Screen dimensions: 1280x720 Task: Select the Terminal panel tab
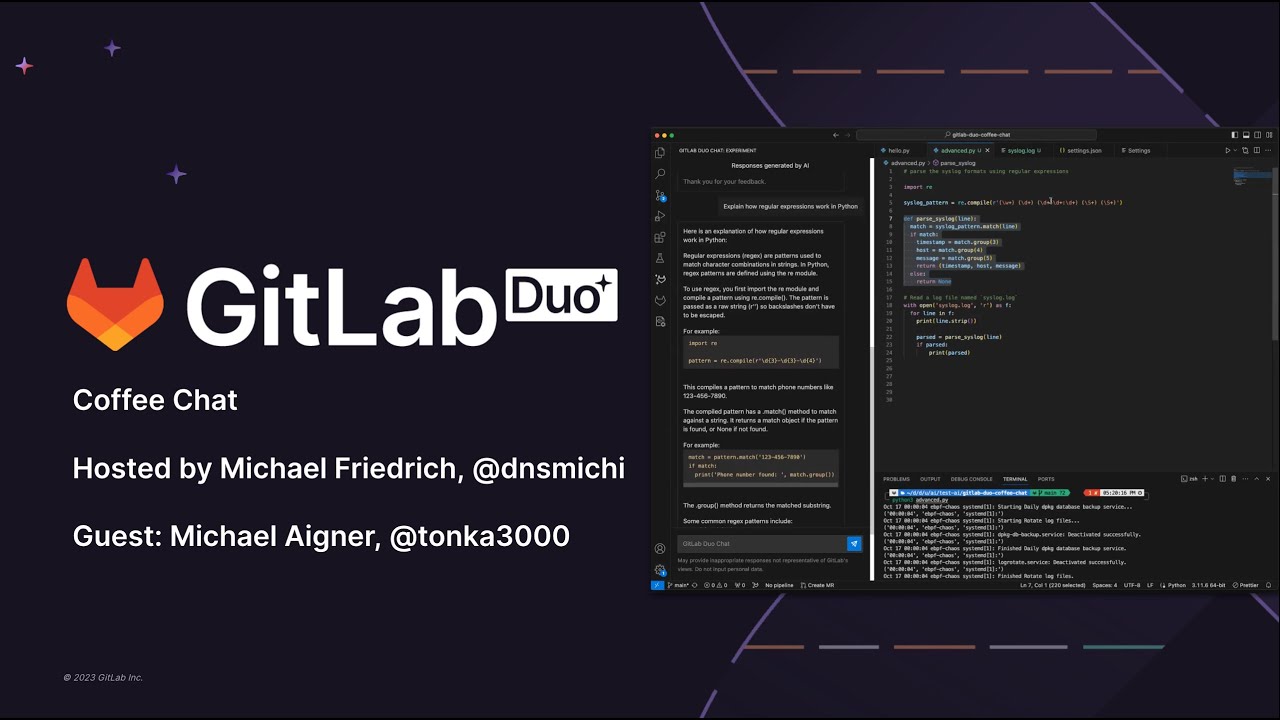click(x=1015, y=479)
